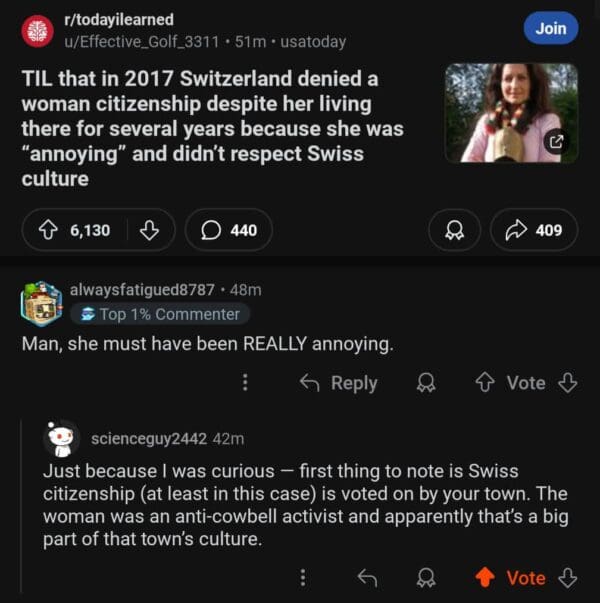Award scienceguy2442's comment
The height and width of the screenshot is (603, 600).
[x=427, y=577]
